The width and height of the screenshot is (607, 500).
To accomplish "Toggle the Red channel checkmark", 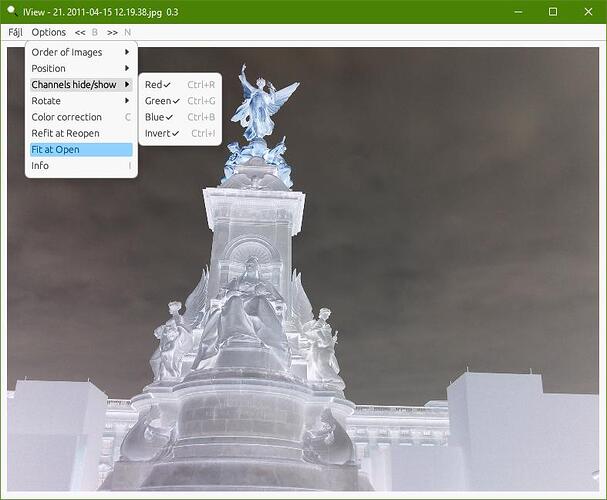I will pos(180,85).
